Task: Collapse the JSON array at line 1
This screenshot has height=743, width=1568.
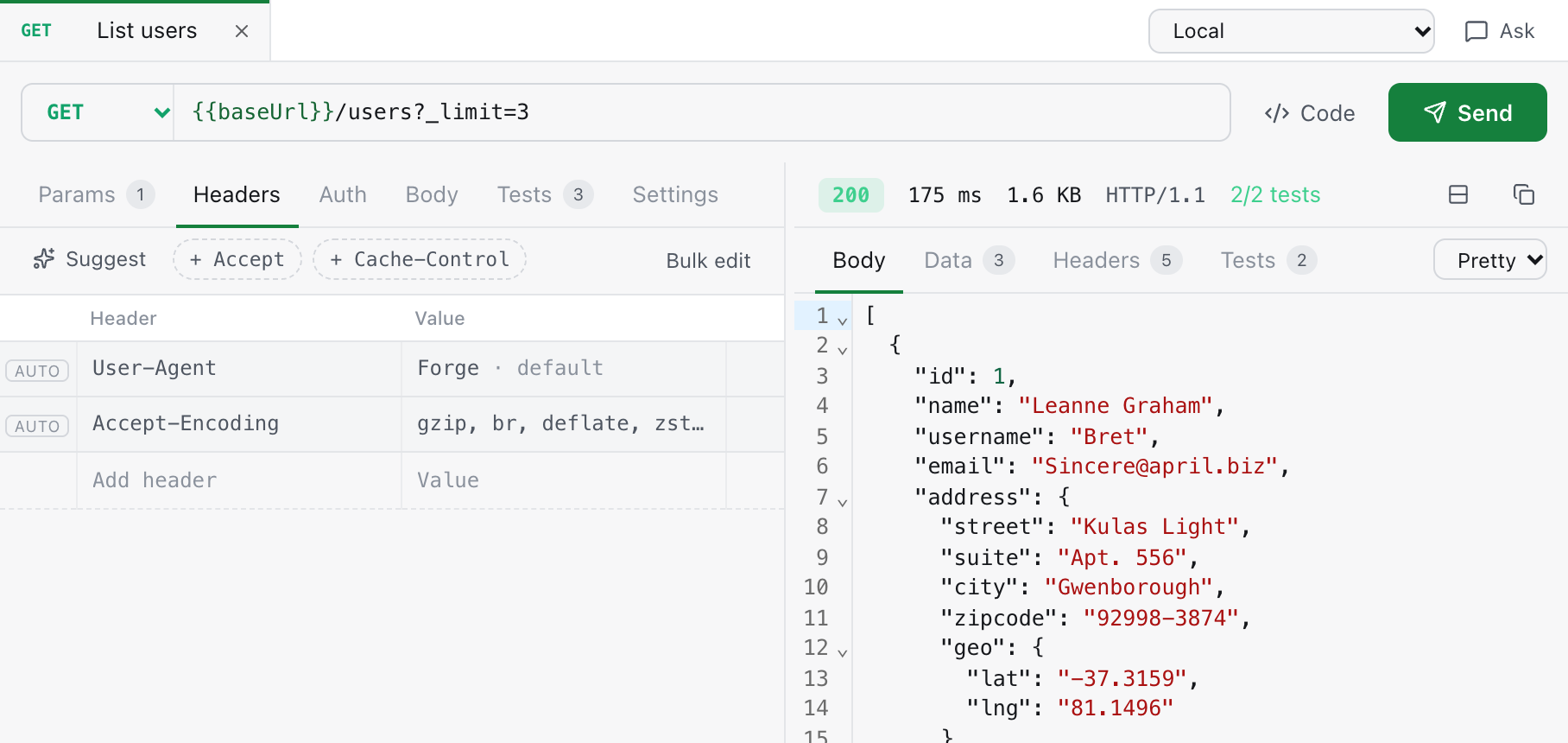Action: pyautogui.click(x=843, y=321)
